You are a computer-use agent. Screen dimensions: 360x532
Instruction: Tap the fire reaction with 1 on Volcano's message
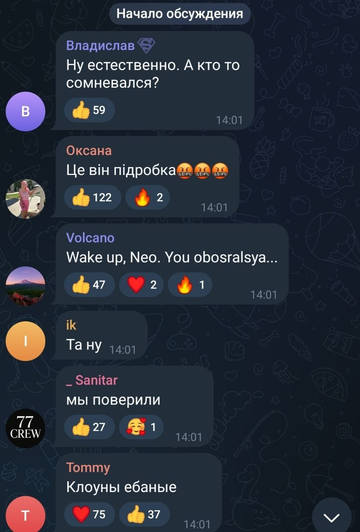[190, 285]
